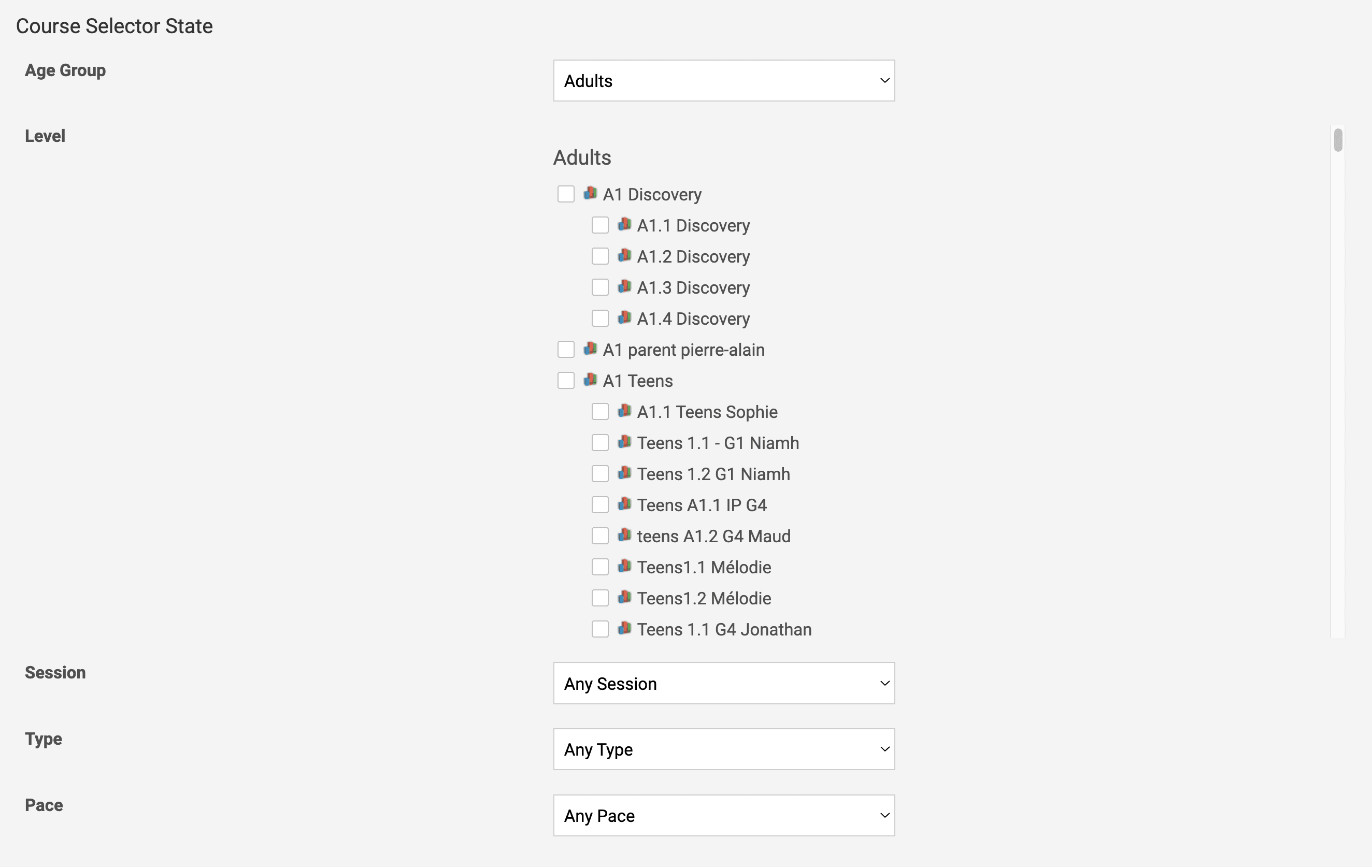Click the book icon next to teens A1.2 G4 Maud

tap(624, 536)
